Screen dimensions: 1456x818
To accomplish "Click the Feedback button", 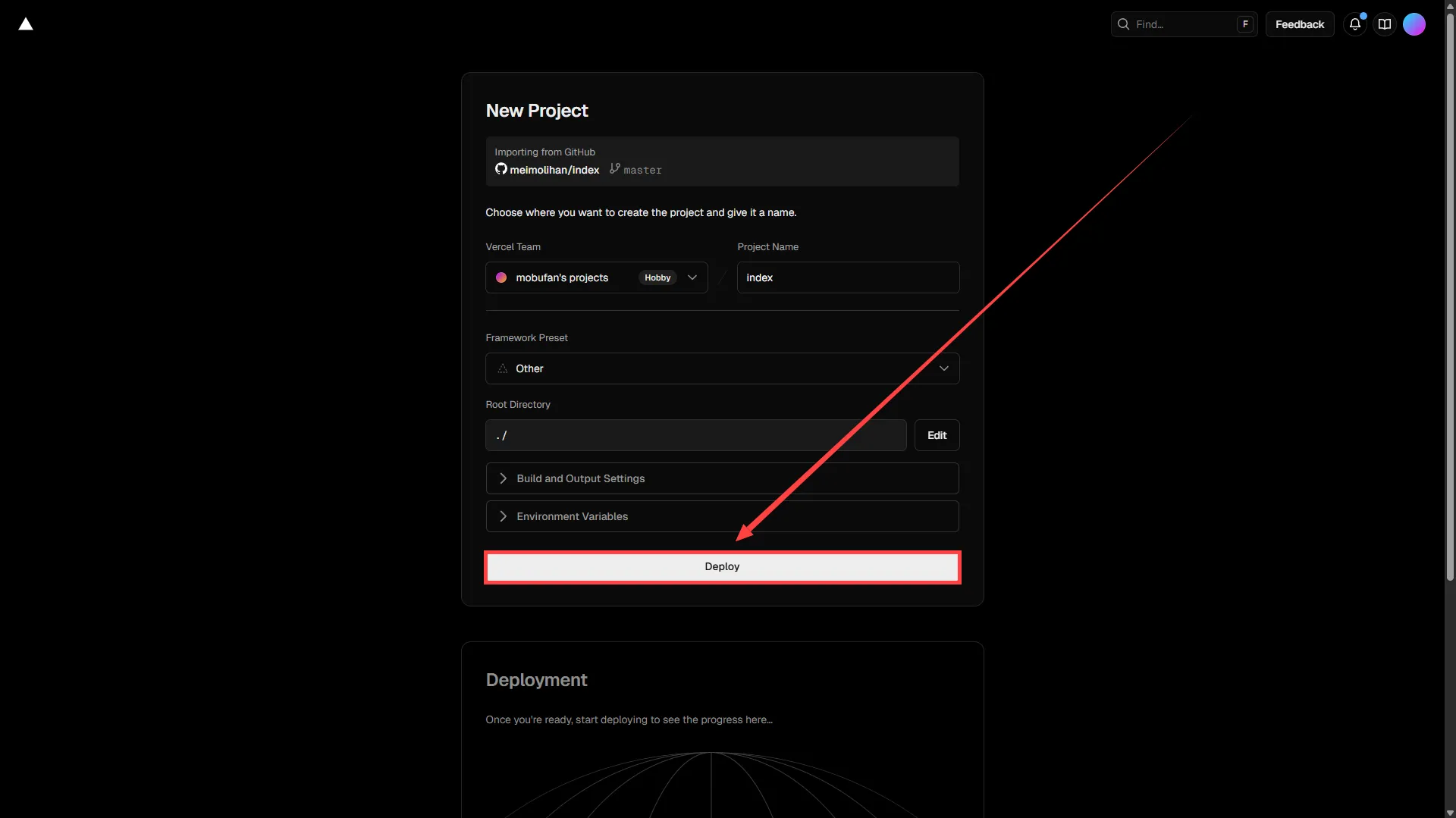I will click(x=1299, y=24).
